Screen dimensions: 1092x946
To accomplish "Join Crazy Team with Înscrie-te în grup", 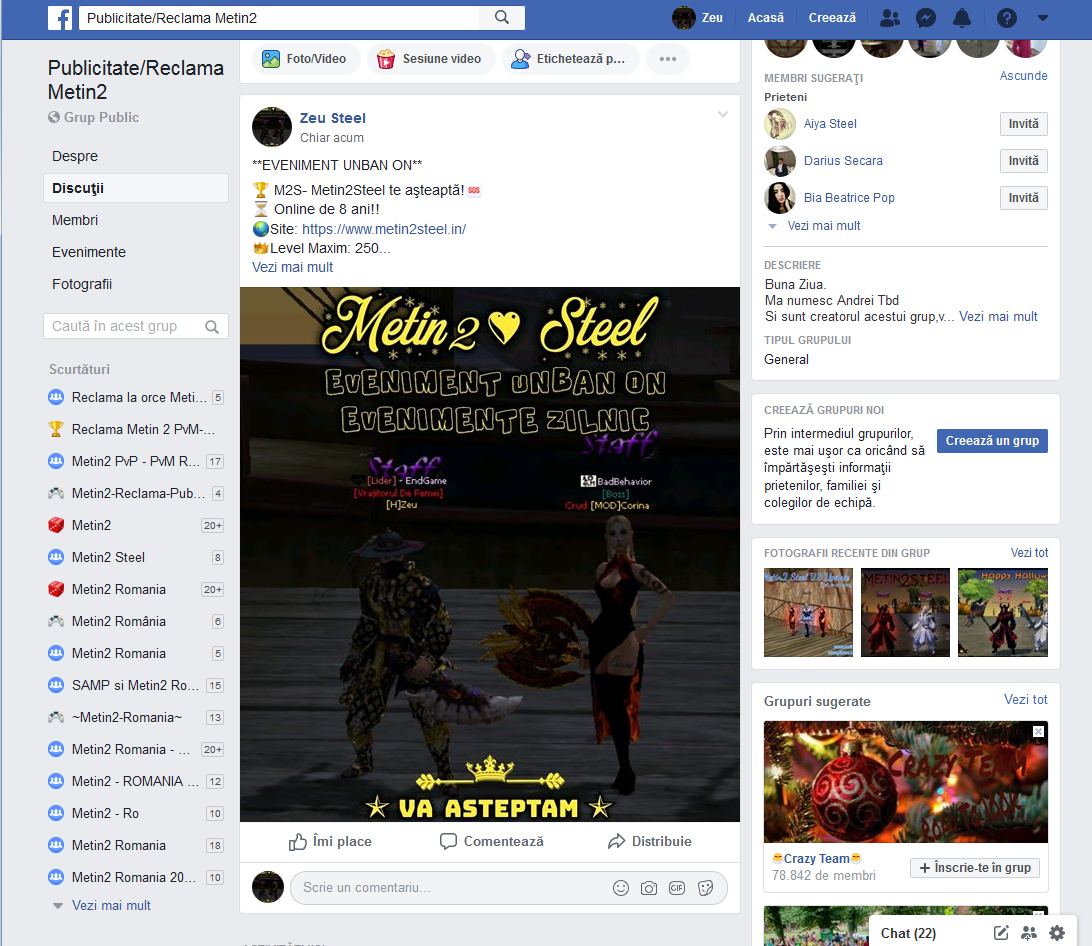I will point(974,868).
